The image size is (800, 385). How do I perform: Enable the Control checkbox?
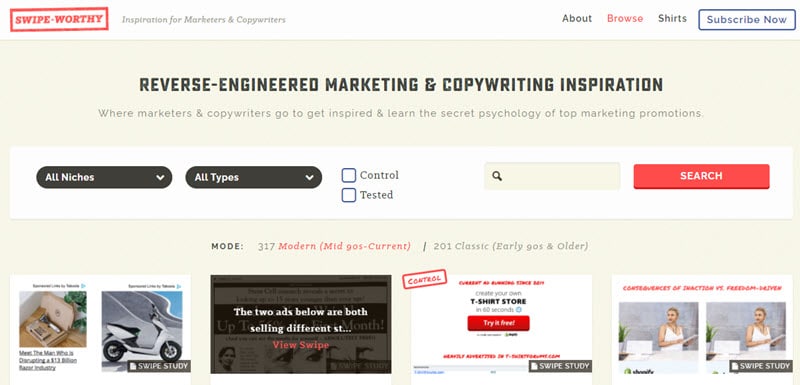(x=348, y=175)
